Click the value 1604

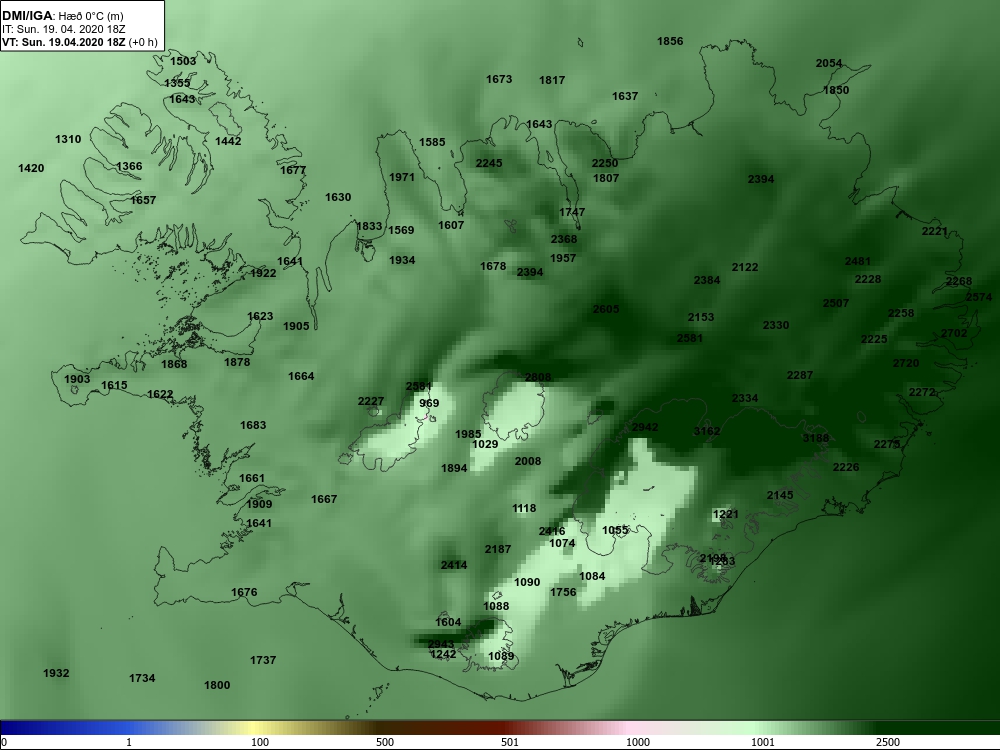pyautogui.click(x=448, y=622)
